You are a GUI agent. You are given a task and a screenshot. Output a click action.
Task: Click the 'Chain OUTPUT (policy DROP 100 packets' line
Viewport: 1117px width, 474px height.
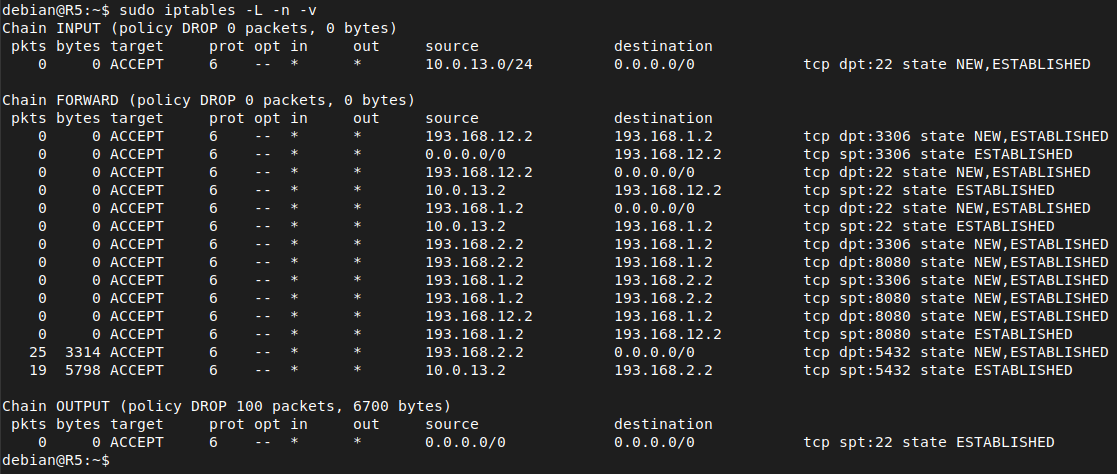(227, 406)
